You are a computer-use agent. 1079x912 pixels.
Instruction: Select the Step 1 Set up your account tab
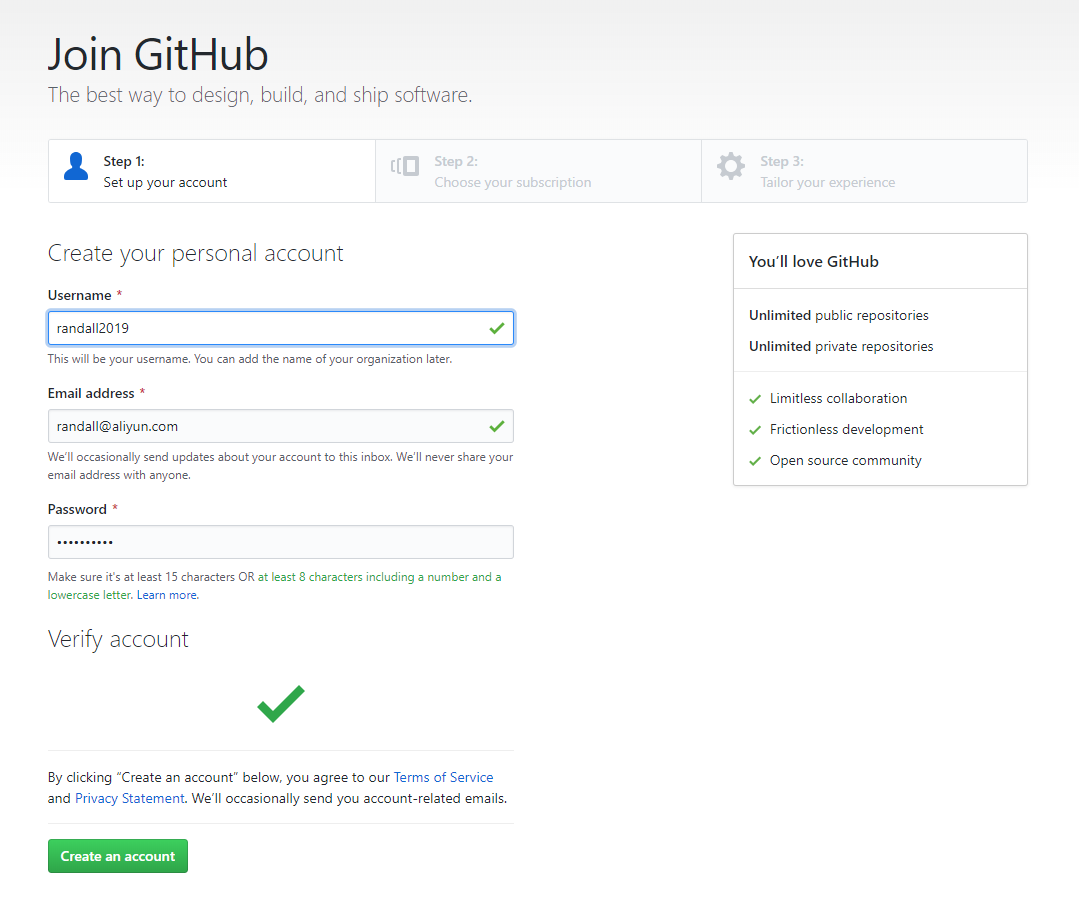tap(212, 171)
